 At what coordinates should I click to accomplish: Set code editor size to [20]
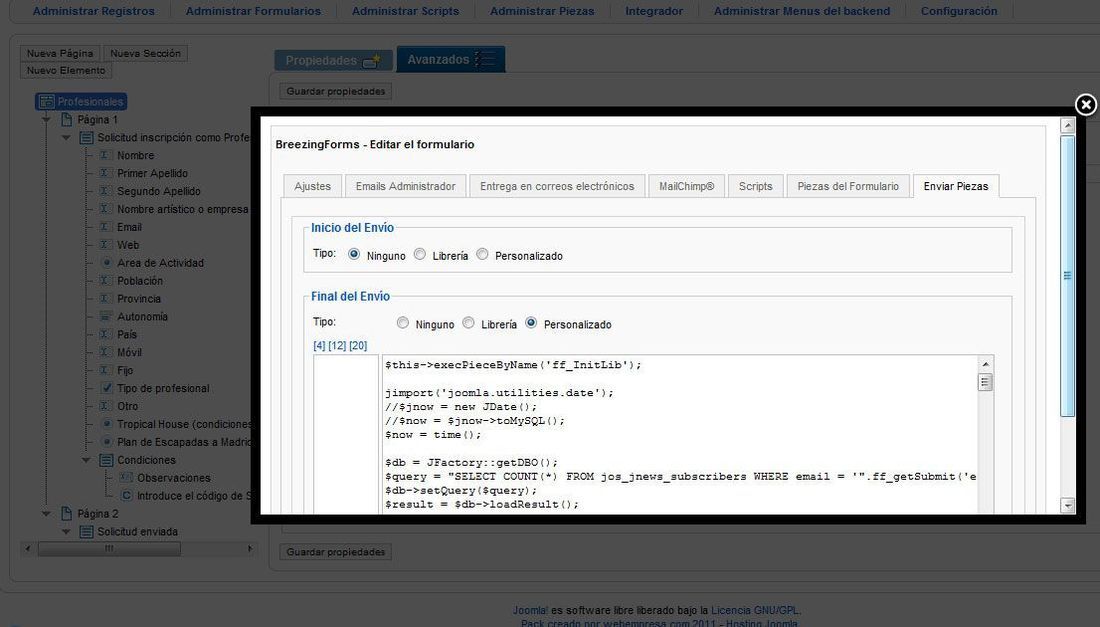tap(358, 345)
